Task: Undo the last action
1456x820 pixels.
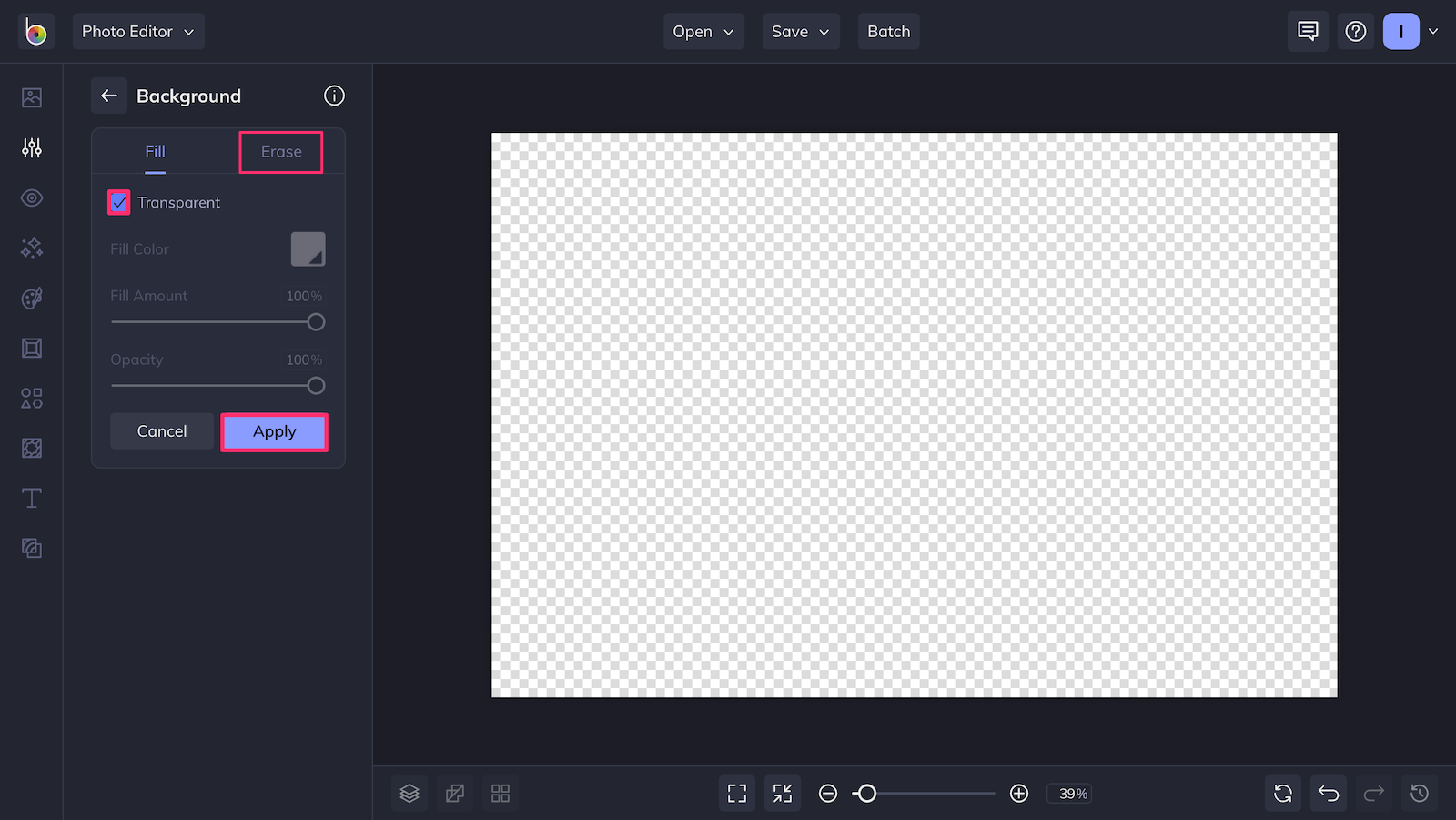Action: (1328, 793)
